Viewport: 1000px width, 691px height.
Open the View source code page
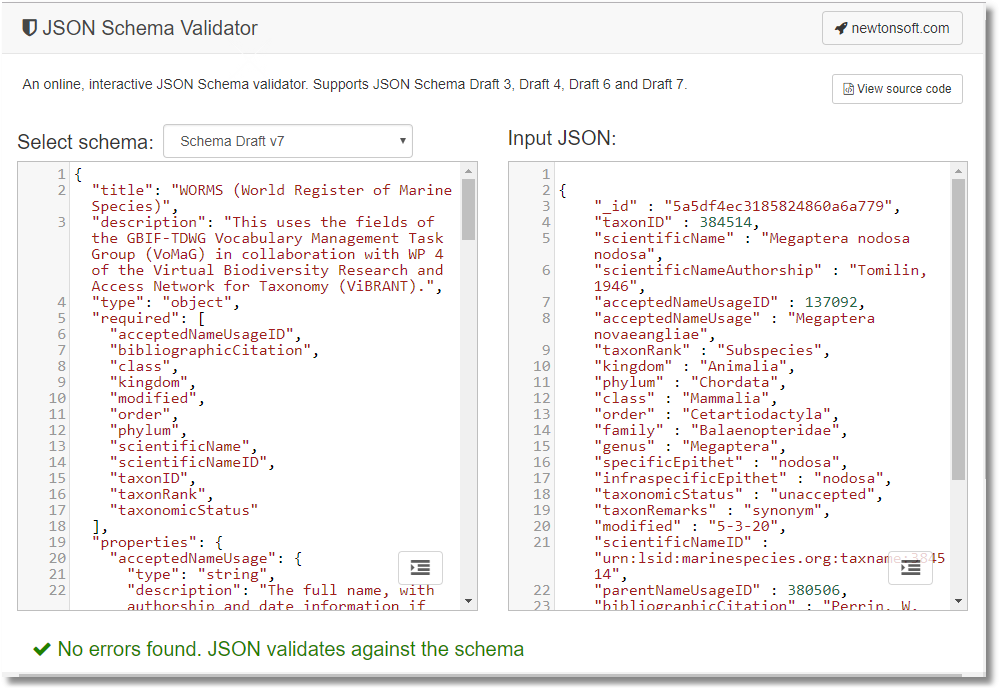[897, 89]
